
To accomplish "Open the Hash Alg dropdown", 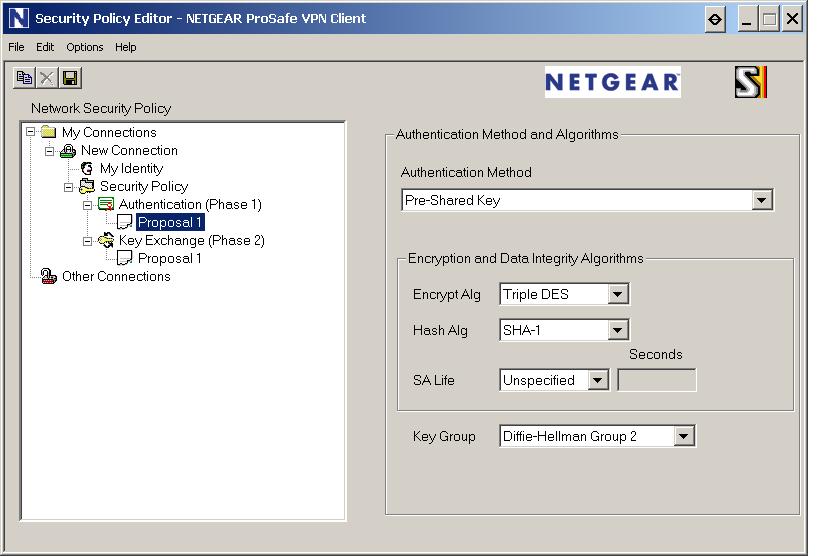I will point(618,330).
